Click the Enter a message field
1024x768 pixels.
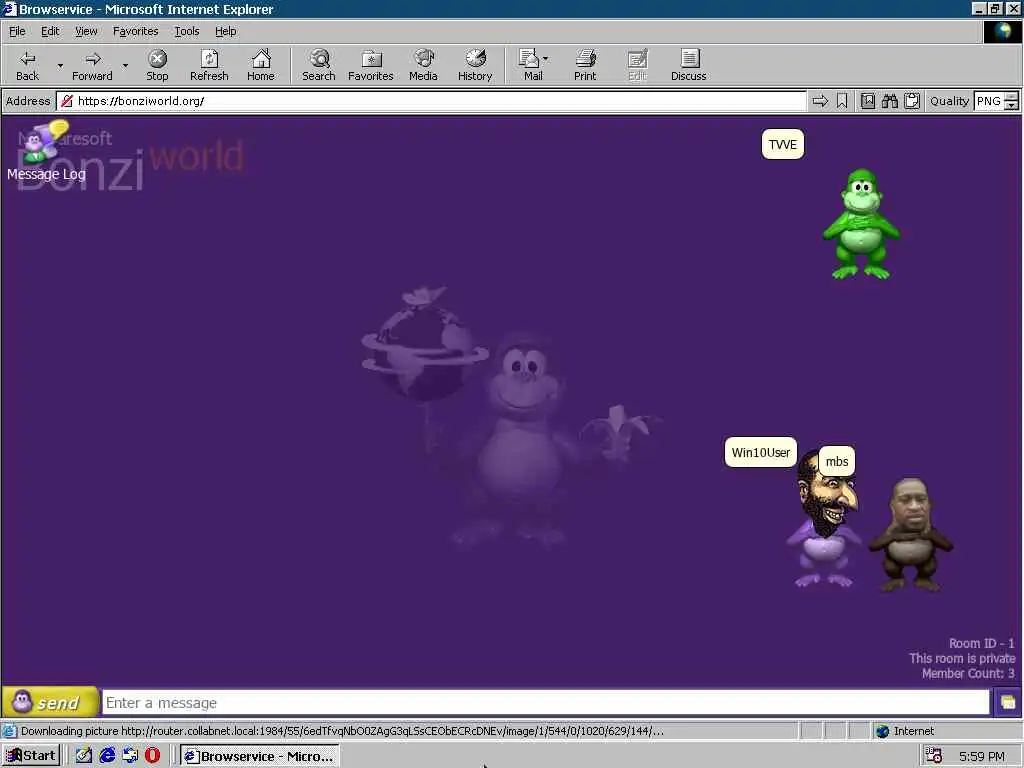click(x=546, y=703)
